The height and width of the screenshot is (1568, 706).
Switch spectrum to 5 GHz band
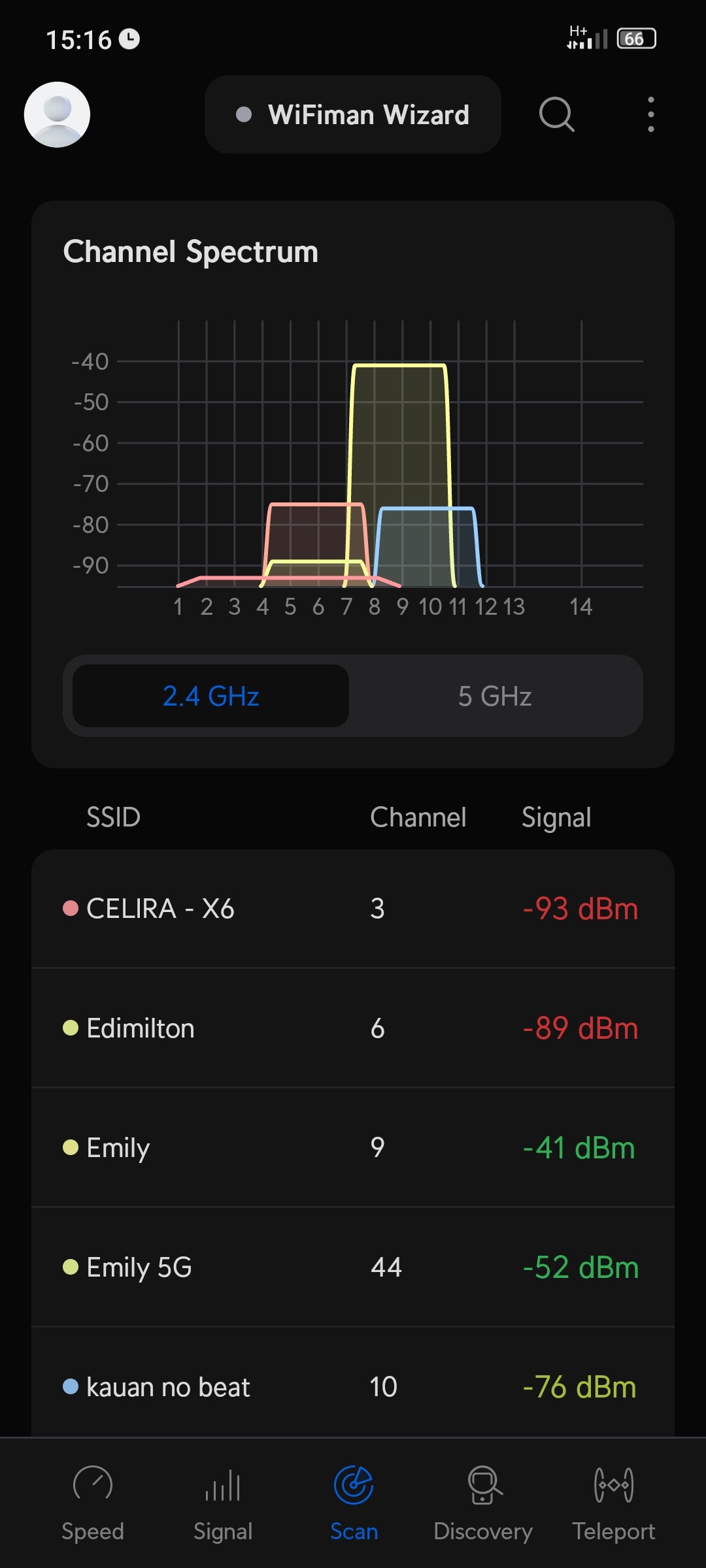coord(495,696)
